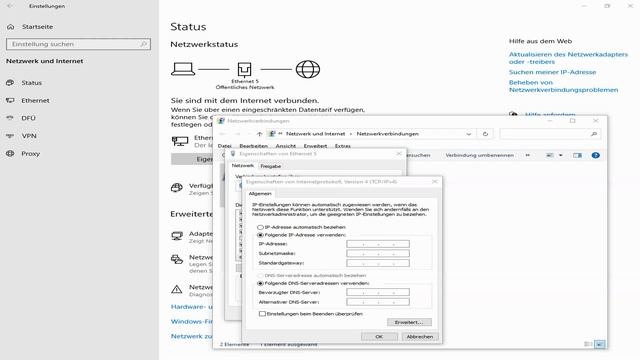The image size is (640, 360).
Task: Click the DFÜ dial-up icon
Action: tap(10, 118)
